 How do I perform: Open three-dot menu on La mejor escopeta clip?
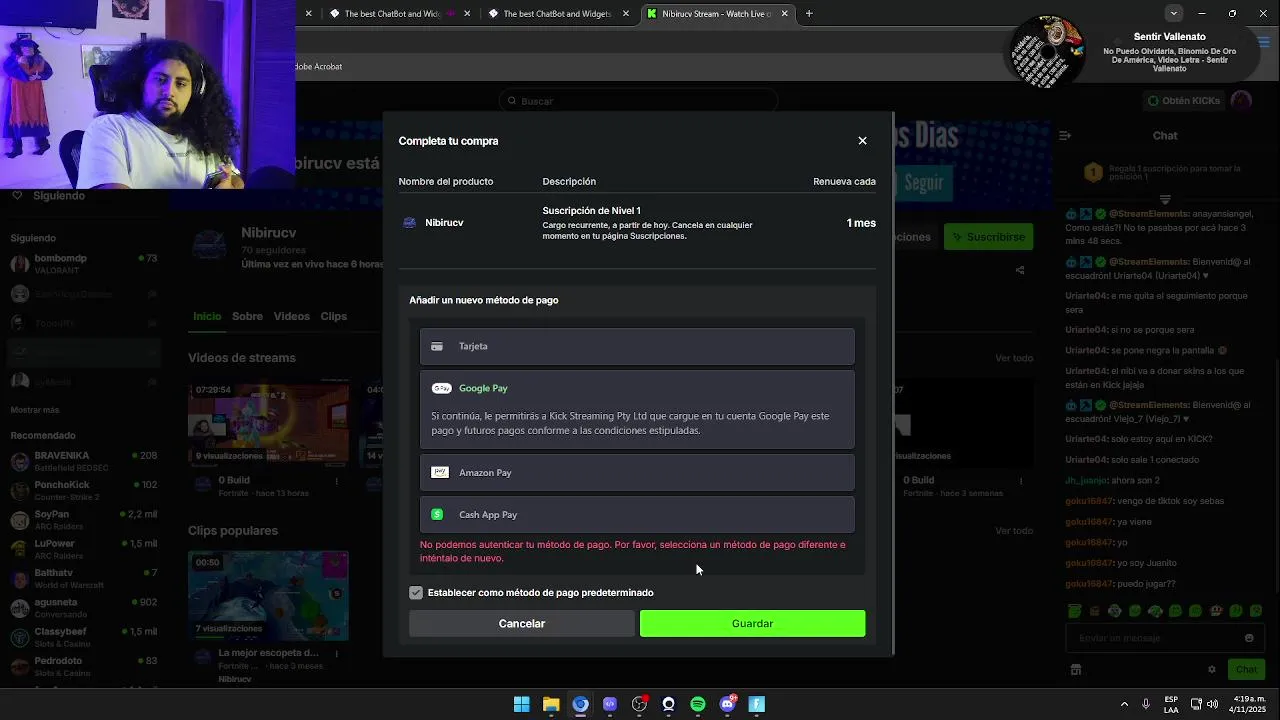(337, 654)
